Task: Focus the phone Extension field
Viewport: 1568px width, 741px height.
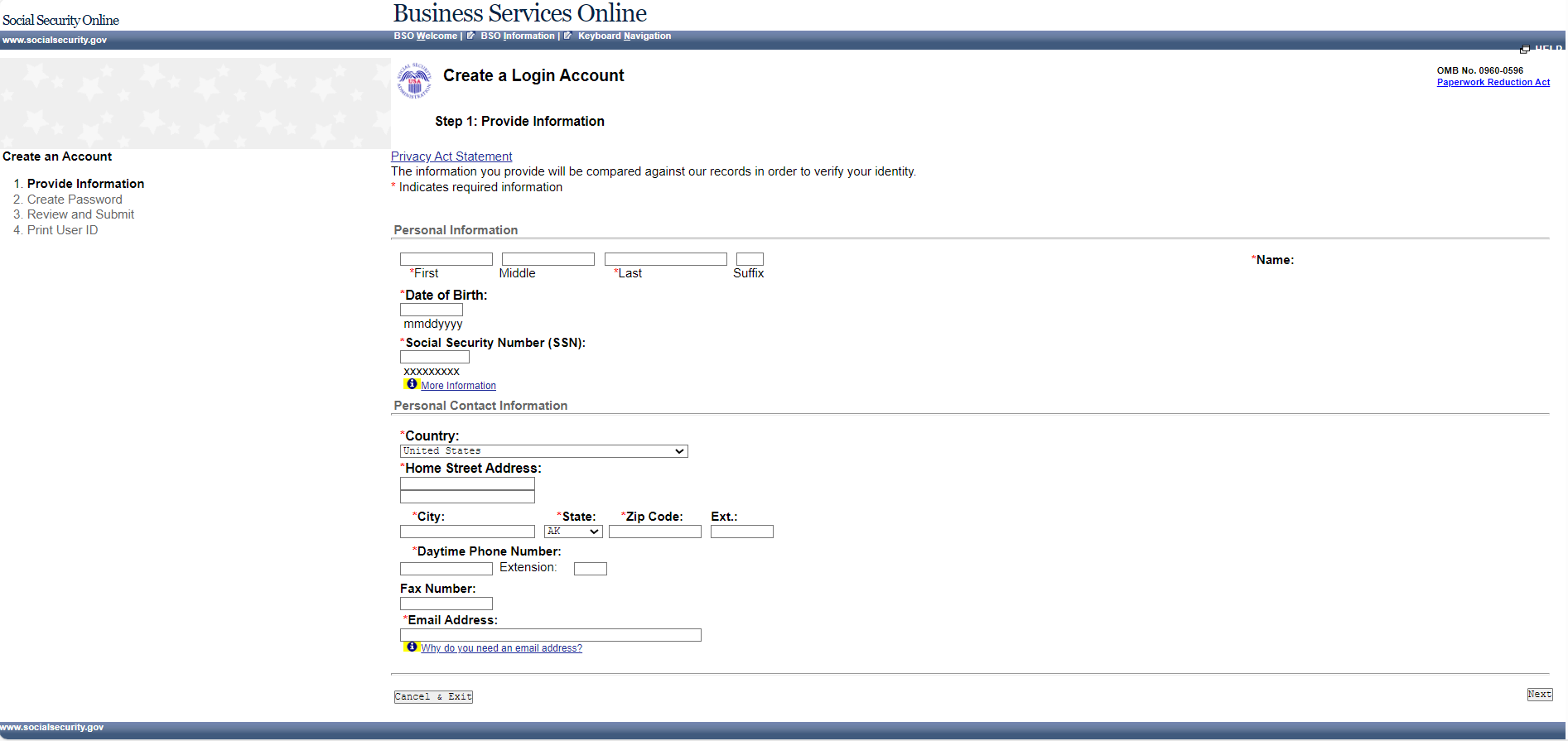Action: point(591,569)
